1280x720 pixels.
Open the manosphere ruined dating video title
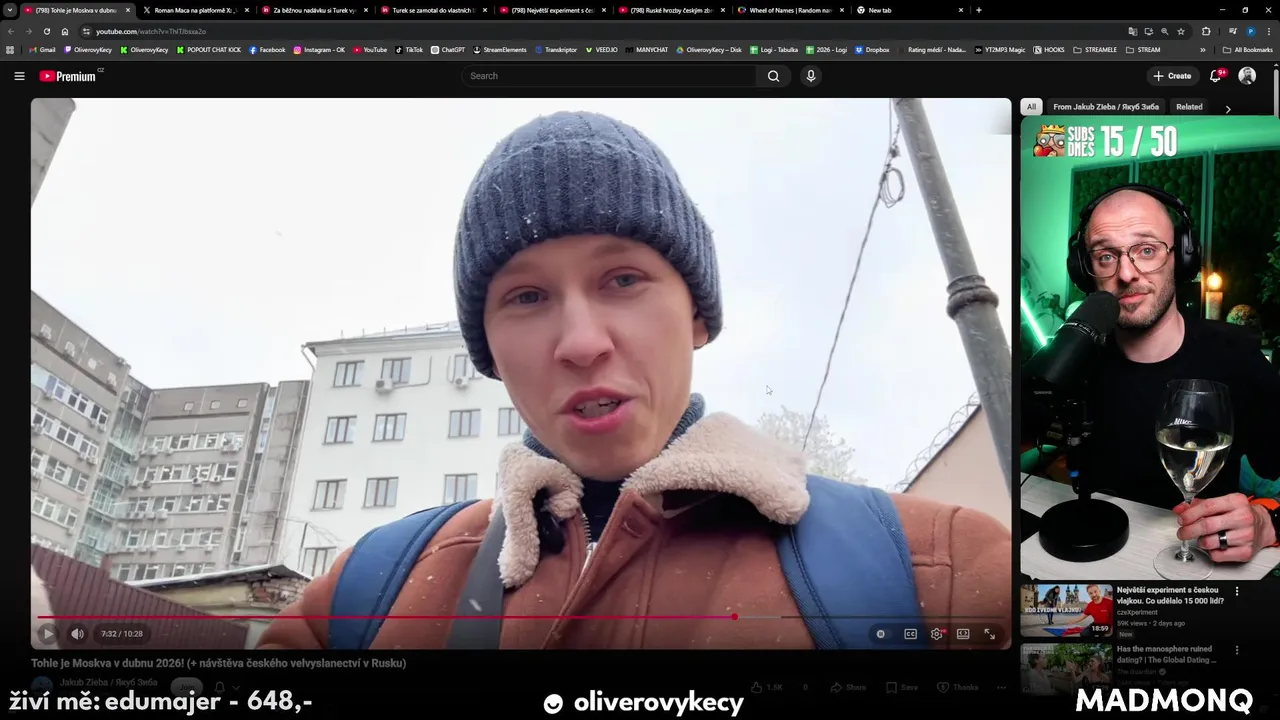pyautogui.click(x=1165, y=655)
